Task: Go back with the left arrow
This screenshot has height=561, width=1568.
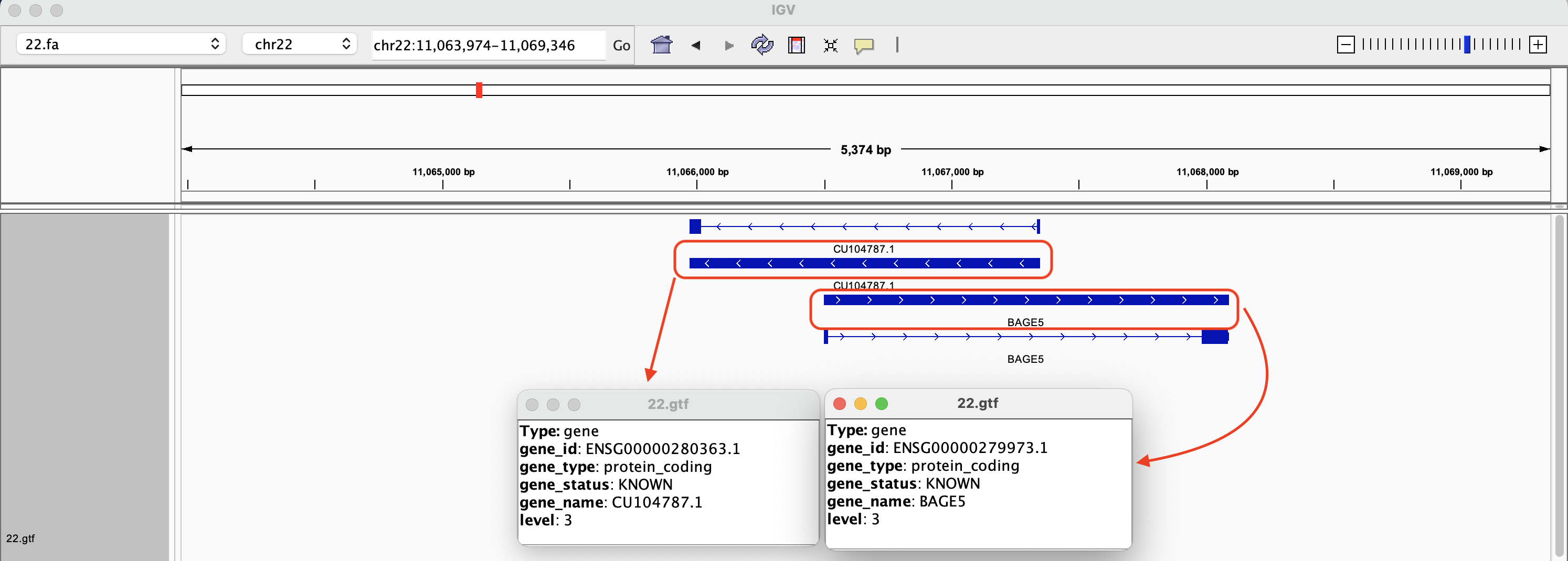Action: [x=696, y=45]
